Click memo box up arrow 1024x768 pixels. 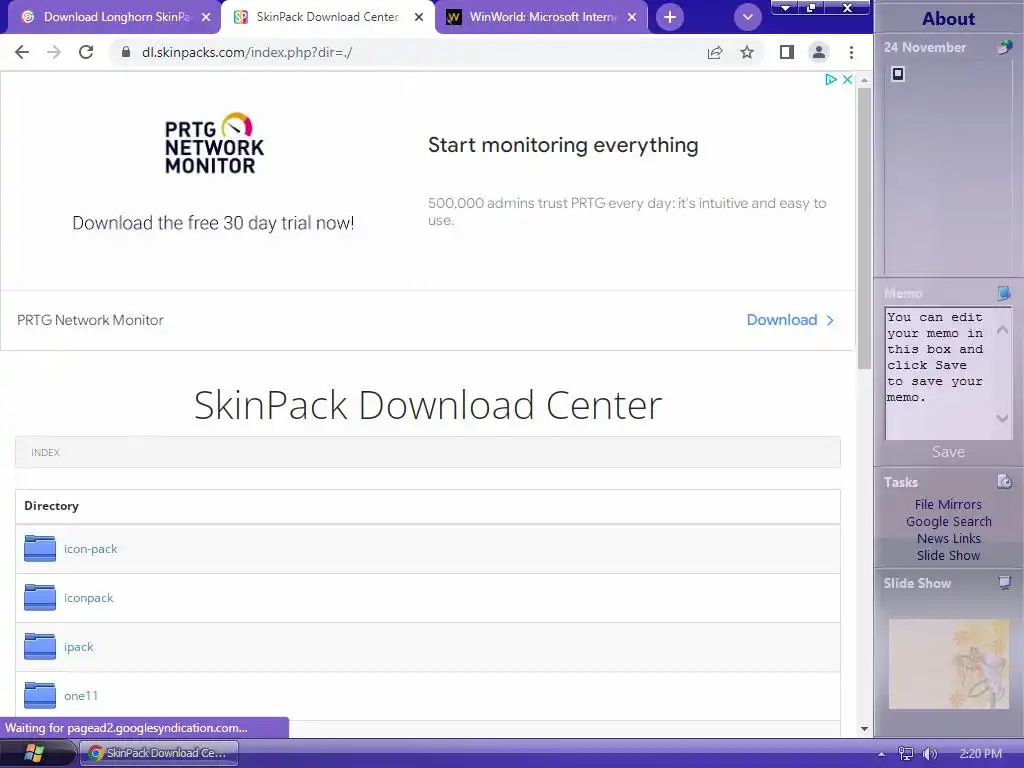(x=1002, y=330)
